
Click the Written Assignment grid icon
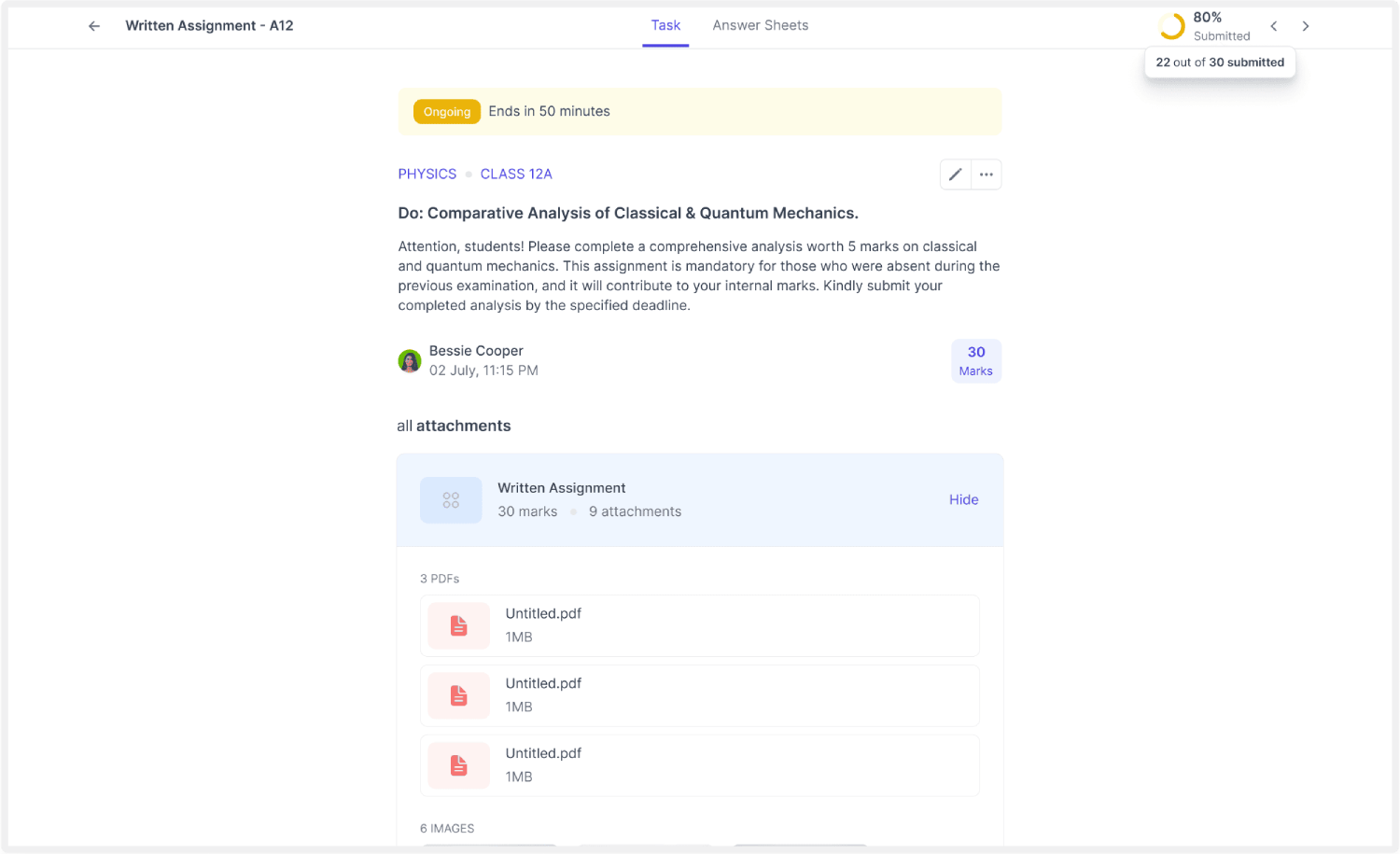pyautogui.click(x=451, y=500)
